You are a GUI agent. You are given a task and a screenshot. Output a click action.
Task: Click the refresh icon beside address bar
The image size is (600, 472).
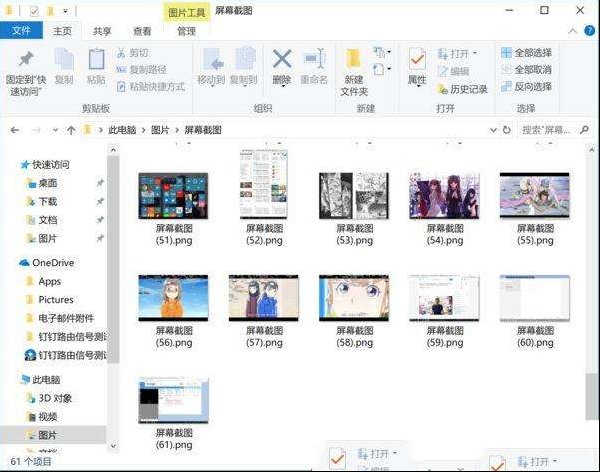point(507,130)
